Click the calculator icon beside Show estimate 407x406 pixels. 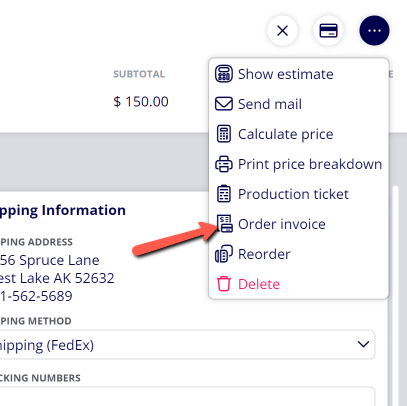[x=224, y=74]
